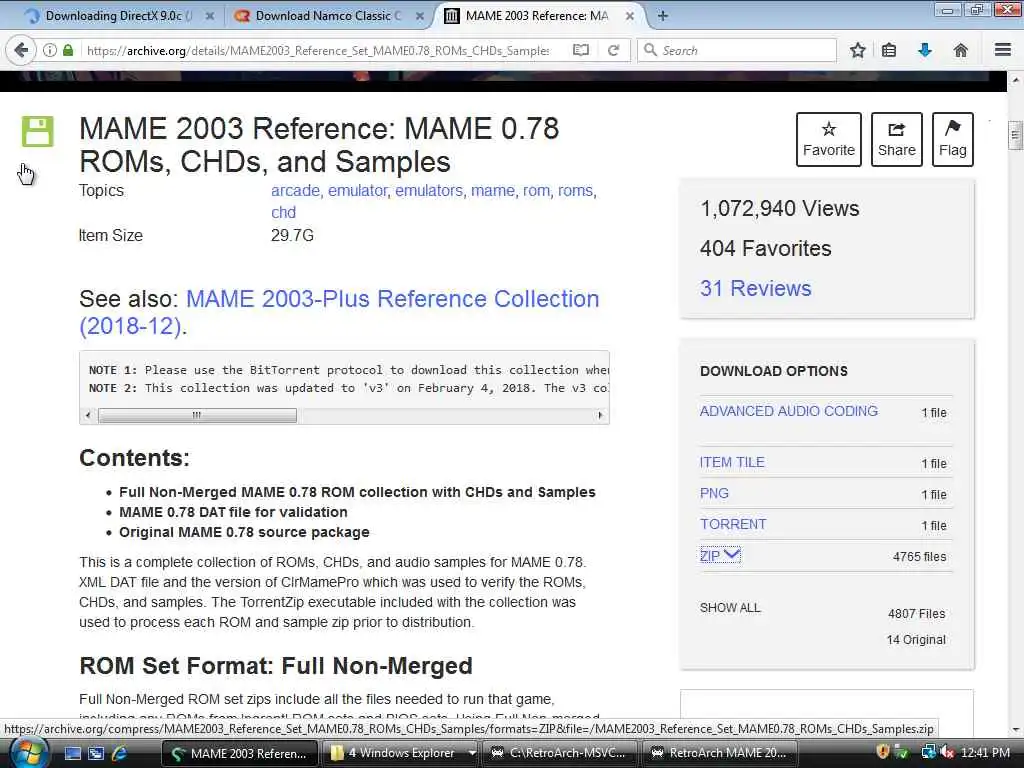Open a new browser tab

(x=662, y=16)
